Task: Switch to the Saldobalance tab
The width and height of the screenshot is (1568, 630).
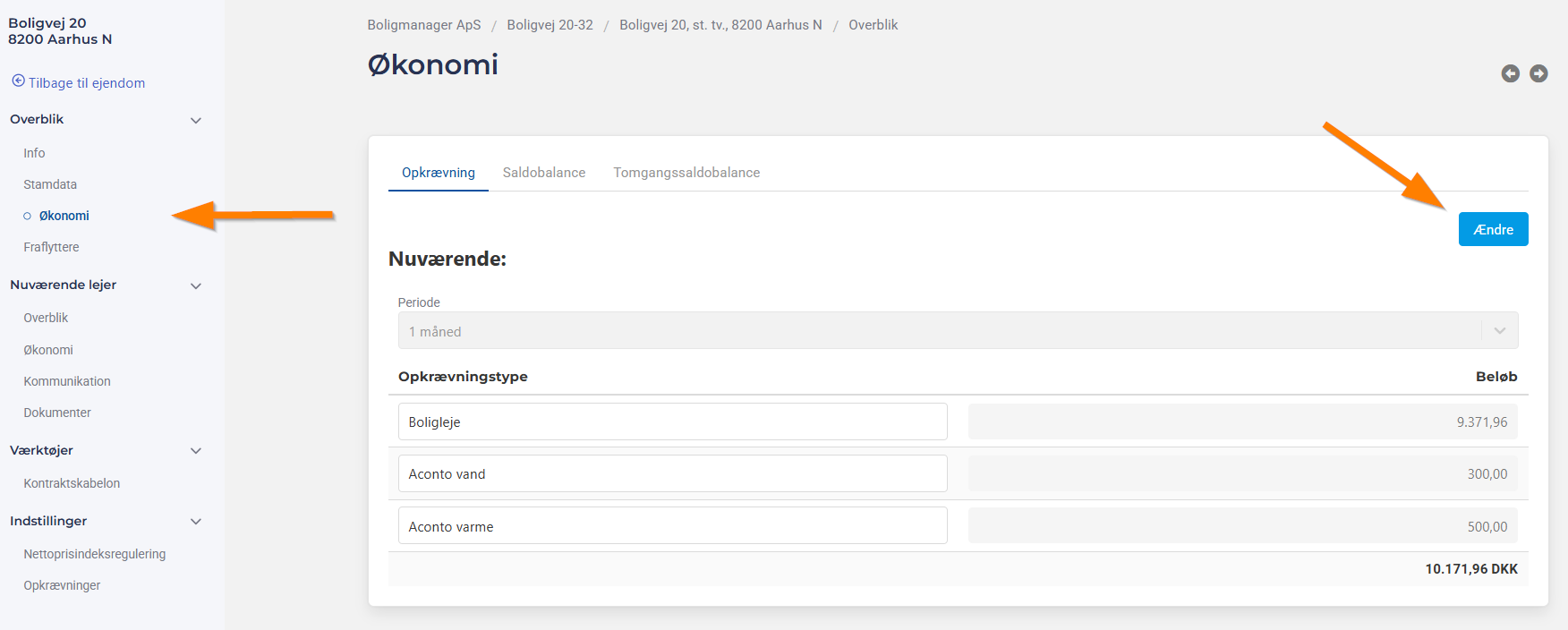Action: coord(543,173)
